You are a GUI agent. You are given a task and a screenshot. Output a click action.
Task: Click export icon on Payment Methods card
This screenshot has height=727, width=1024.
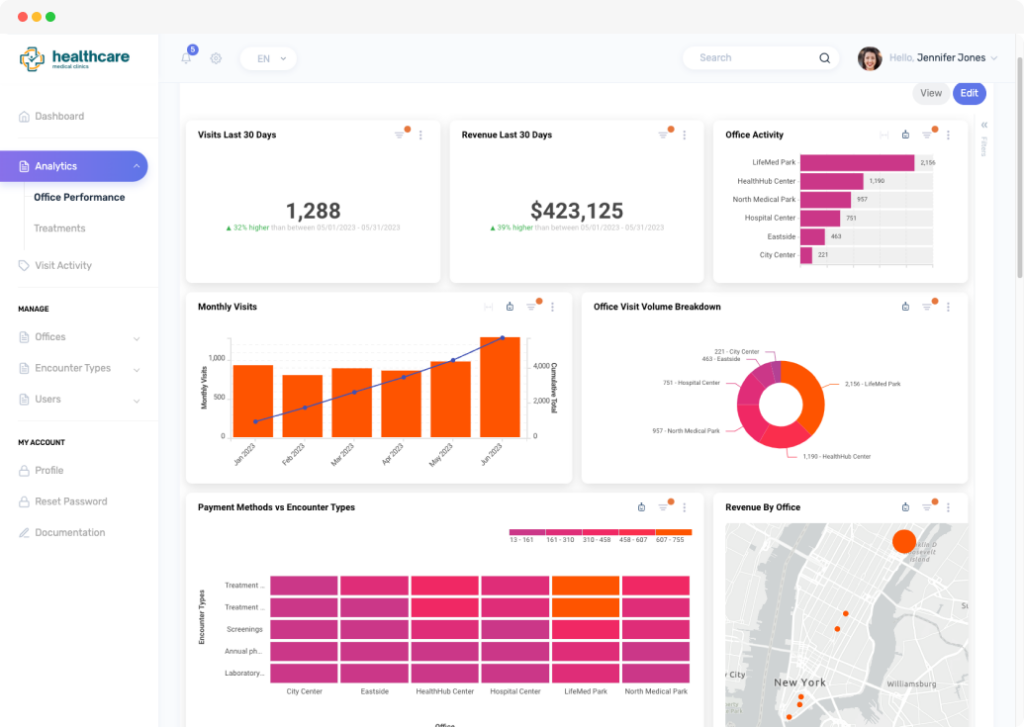[642, 507]
